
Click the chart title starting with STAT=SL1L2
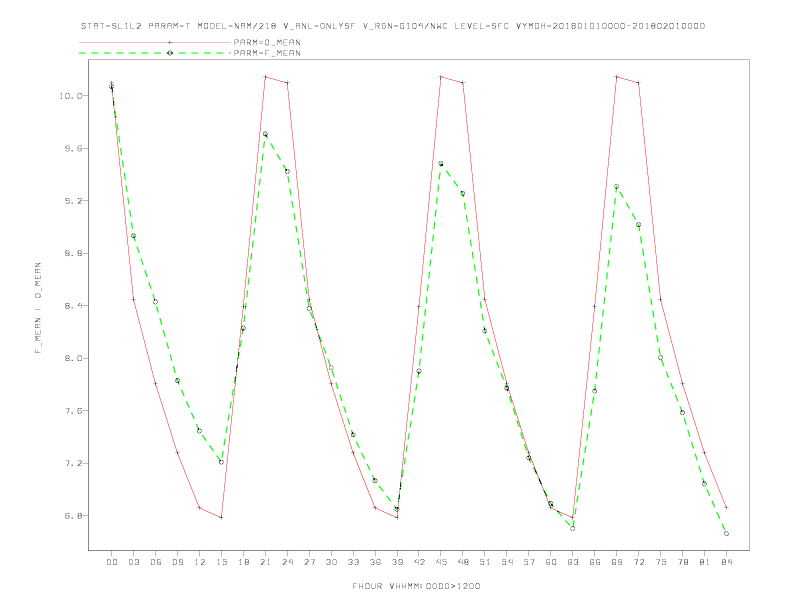click(x=393, y=26)
